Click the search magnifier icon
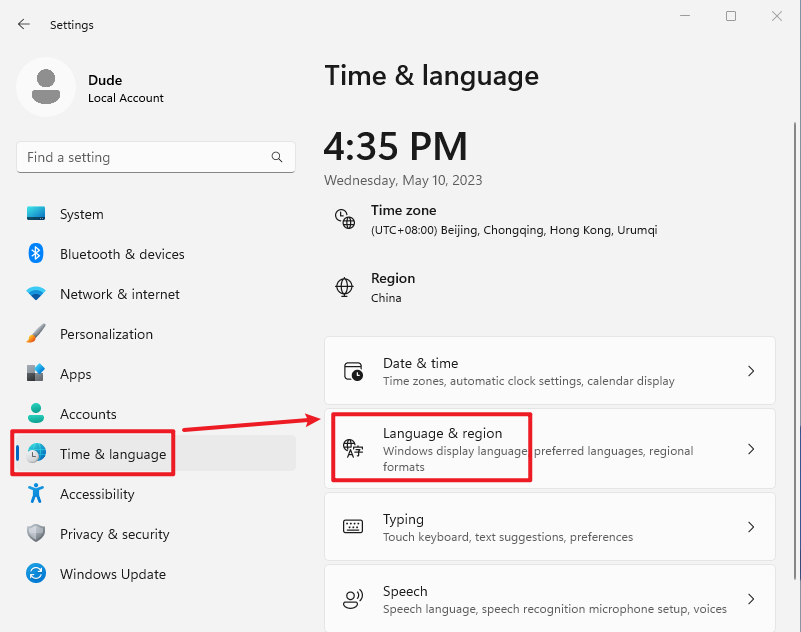The image size is (801, 632). [x=277, y=157]
